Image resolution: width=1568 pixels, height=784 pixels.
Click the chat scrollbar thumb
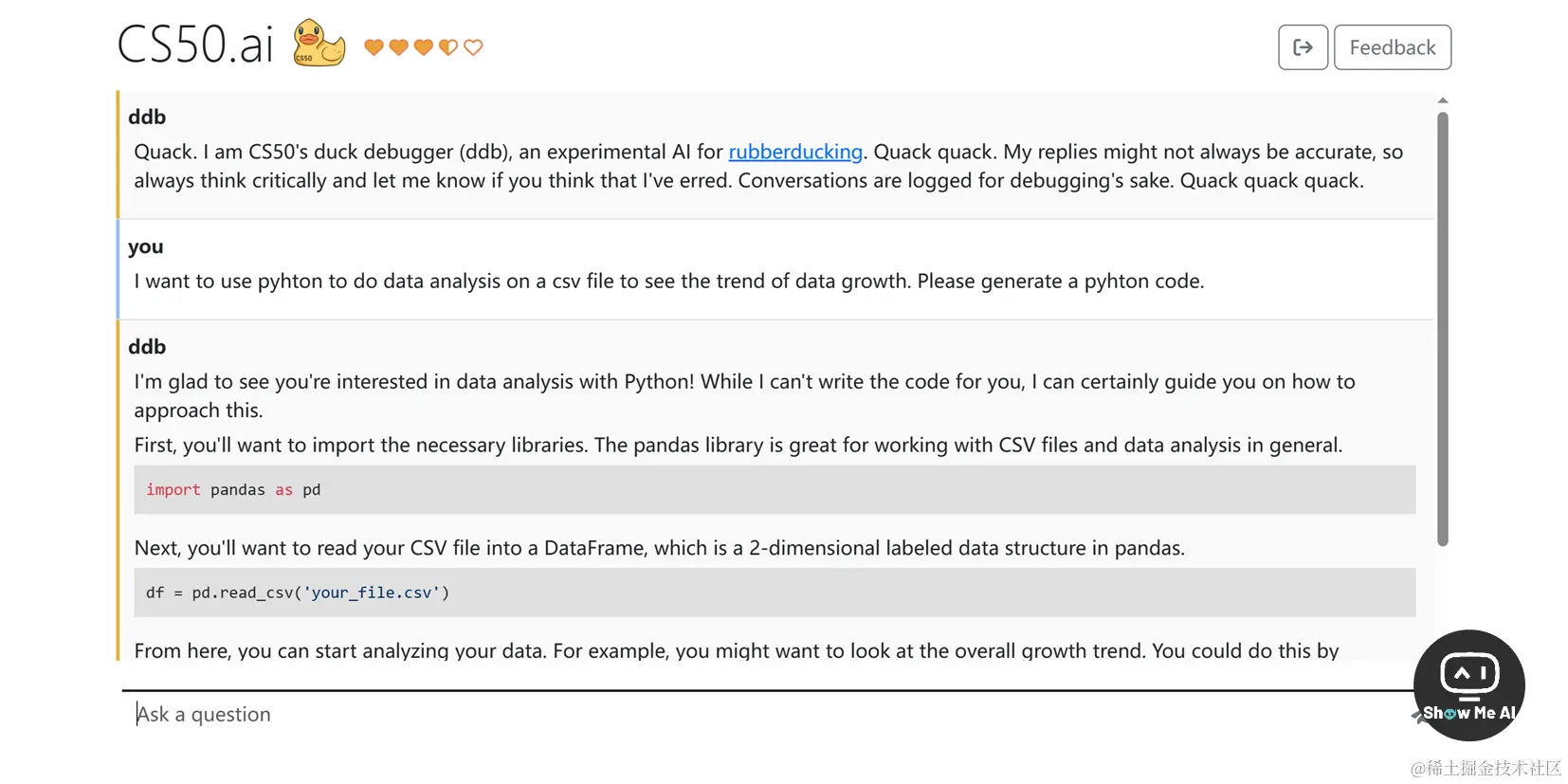click(1442, 328)
